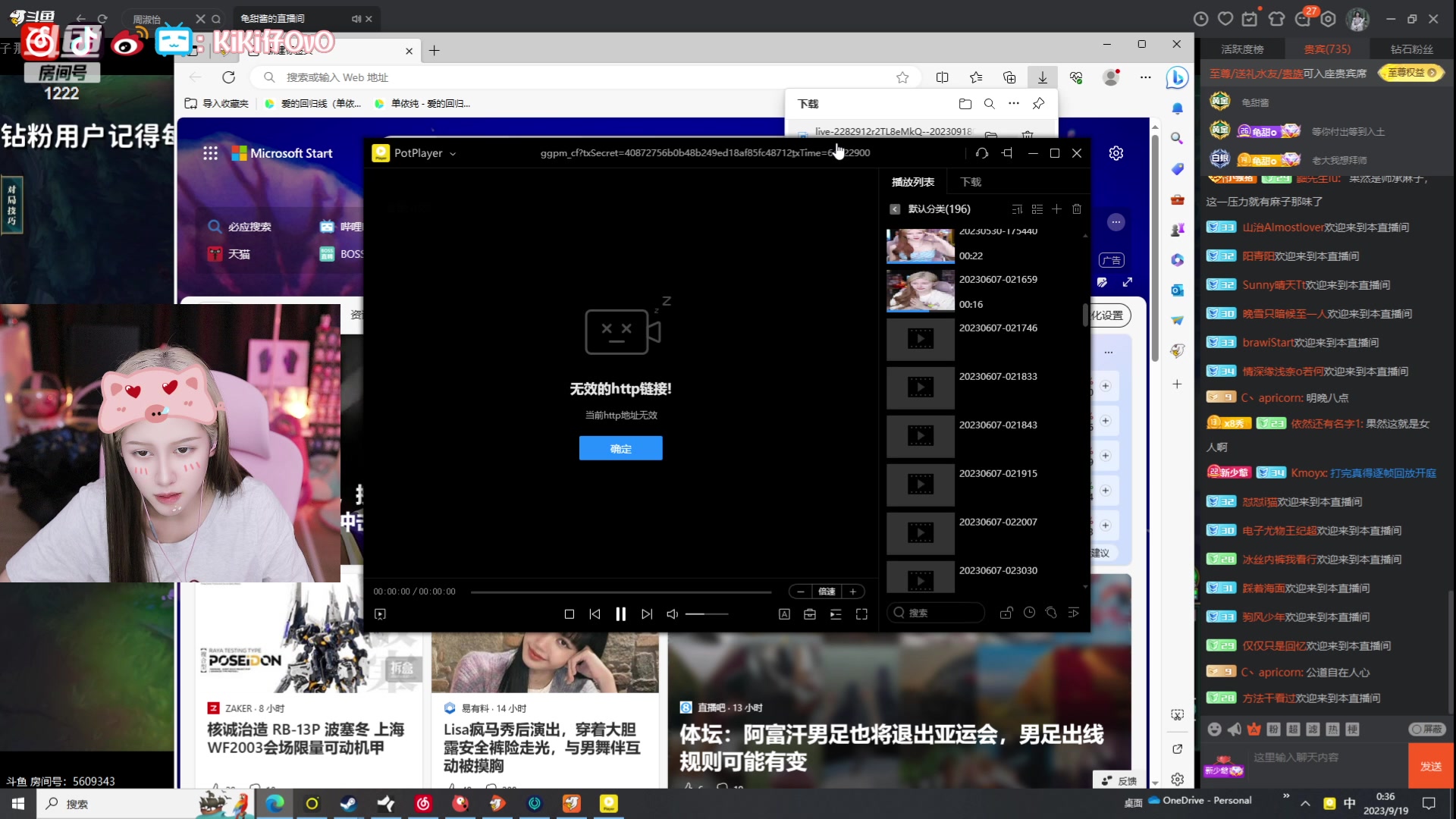Open Steam from the Windows taskbar
The image size is (1456, 819).
tap(349, 804)
